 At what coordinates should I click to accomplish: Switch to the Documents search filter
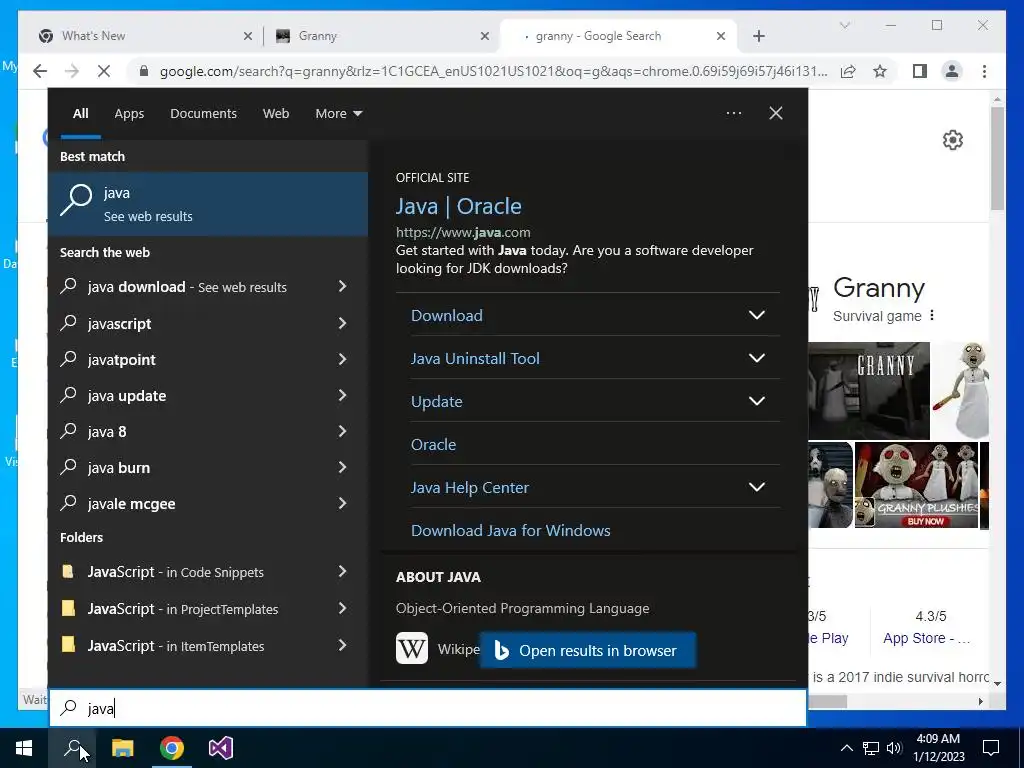pos(203,114)
